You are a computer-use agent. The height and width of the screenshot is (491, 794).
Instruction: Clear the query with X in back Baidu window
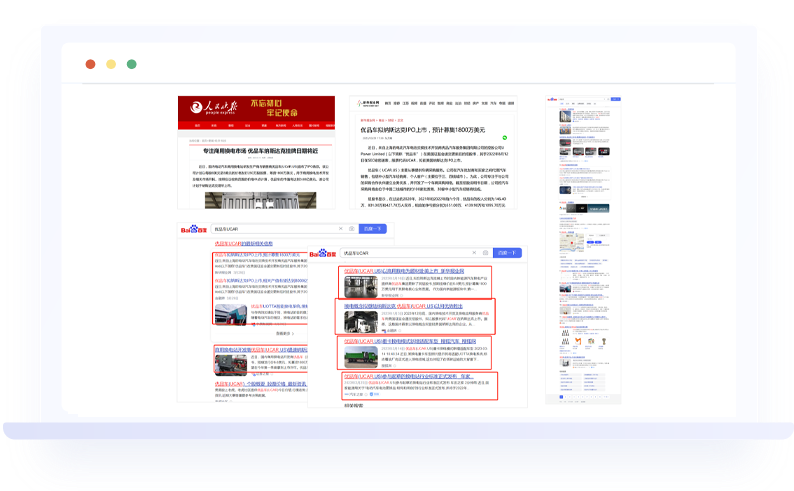coord(341,229)
